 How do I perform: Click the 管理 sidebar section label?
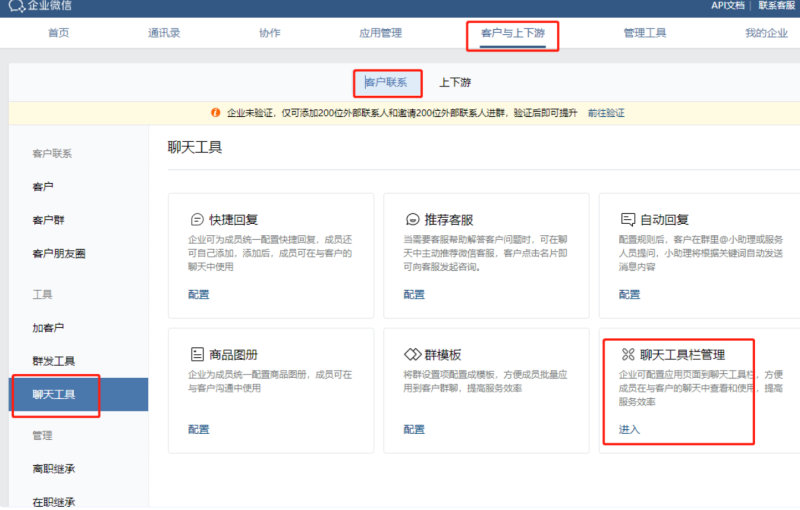(x=42, y=436)
